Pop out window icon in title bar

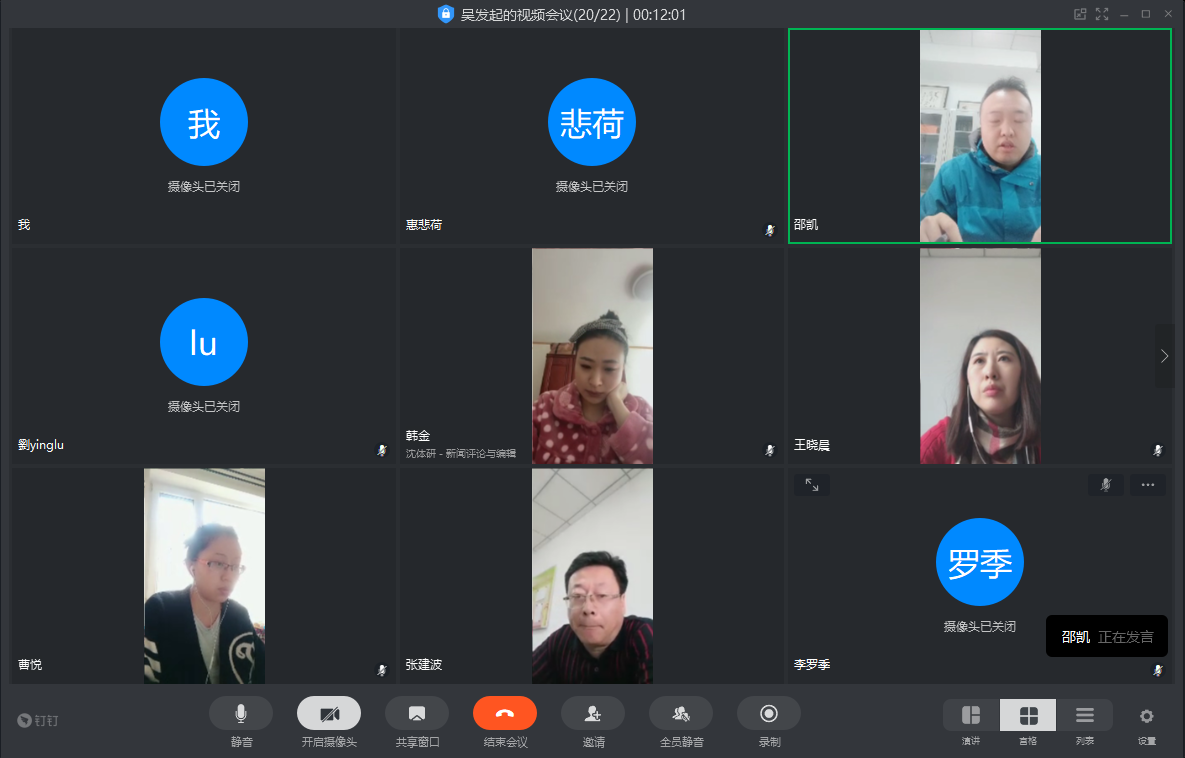pyautogui.click(x=1080, y=14)
